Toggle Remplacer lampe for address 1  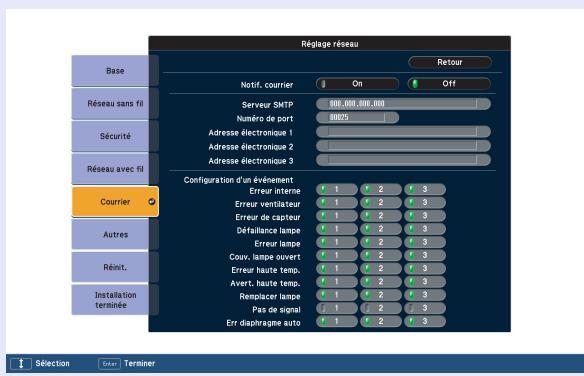pyautogui.click(x=337, y=295)
